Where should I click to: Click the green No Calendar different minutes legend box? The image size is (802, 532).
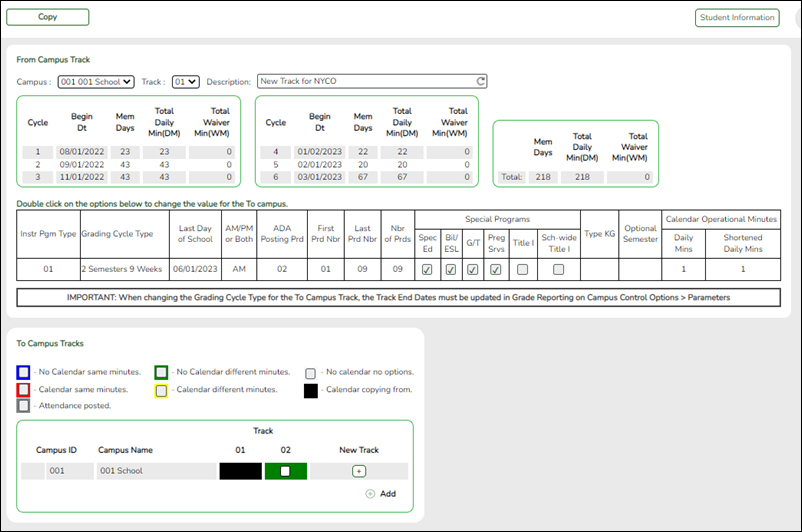(x=161, y=372)
